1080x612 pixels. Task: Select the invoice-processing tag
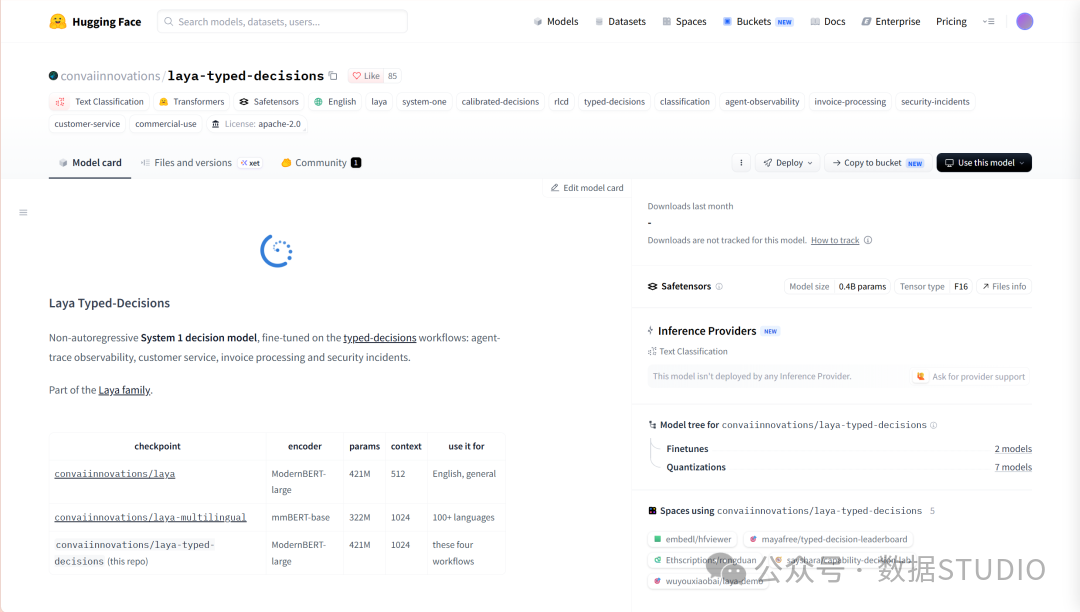850,102
